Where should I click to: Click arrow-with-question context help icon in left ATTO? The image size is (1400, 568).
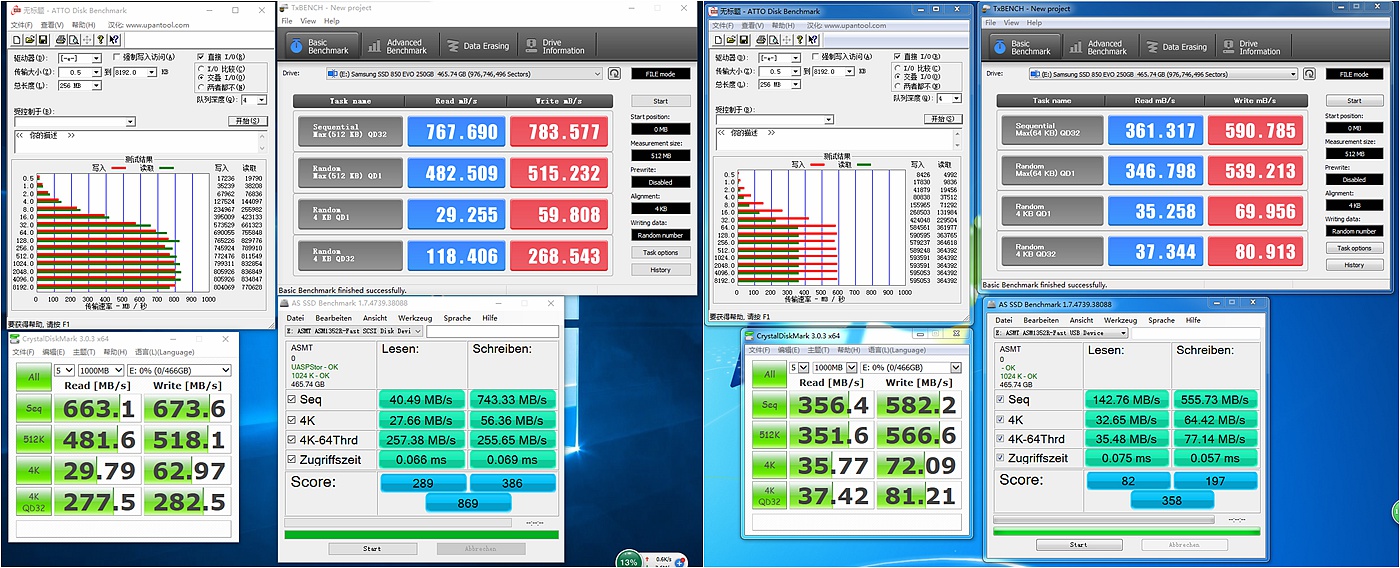[115, 40]
